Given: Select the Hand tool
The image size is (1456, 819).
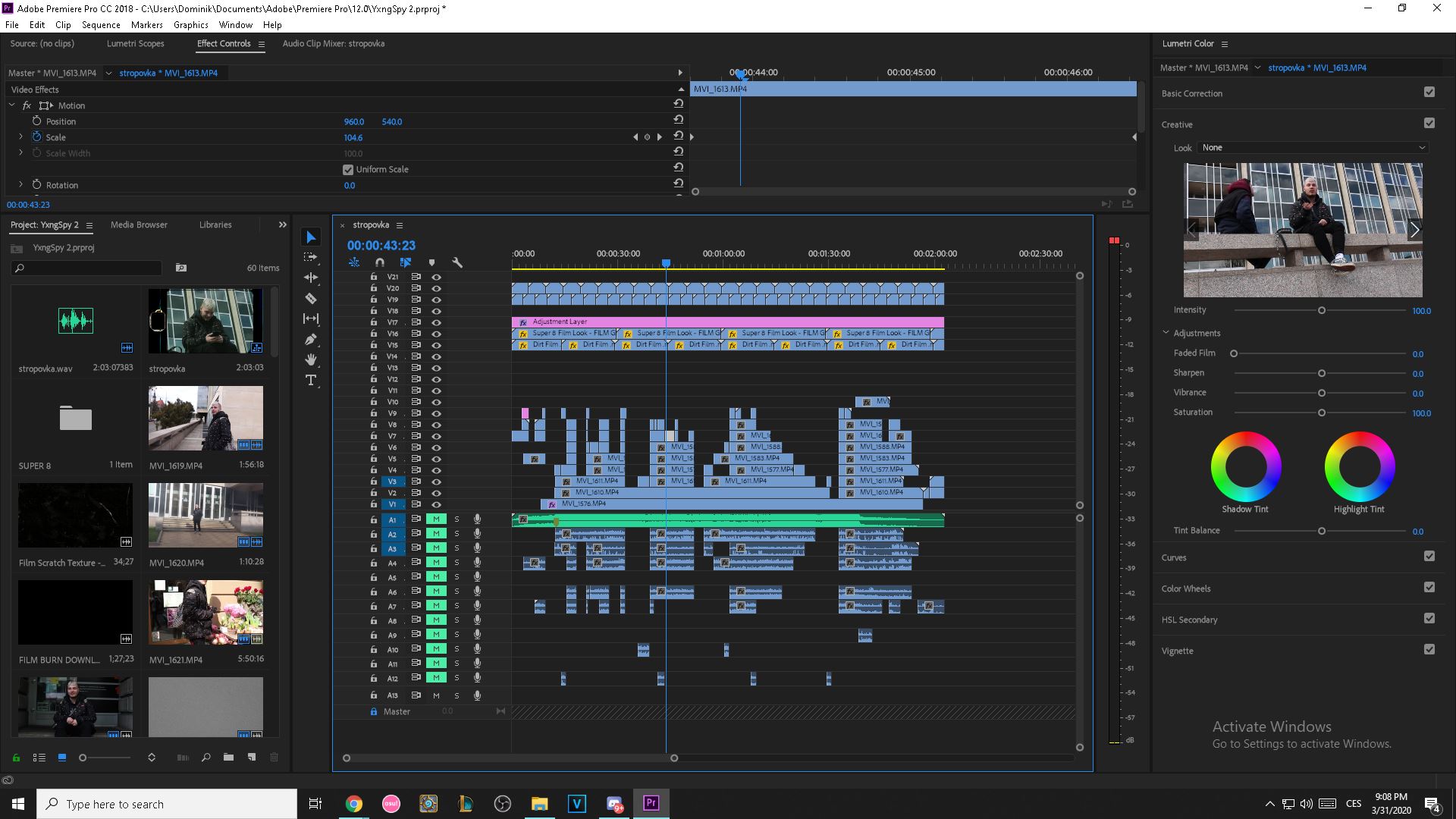Looking at the screenshot, I should (x=311, y=359).
